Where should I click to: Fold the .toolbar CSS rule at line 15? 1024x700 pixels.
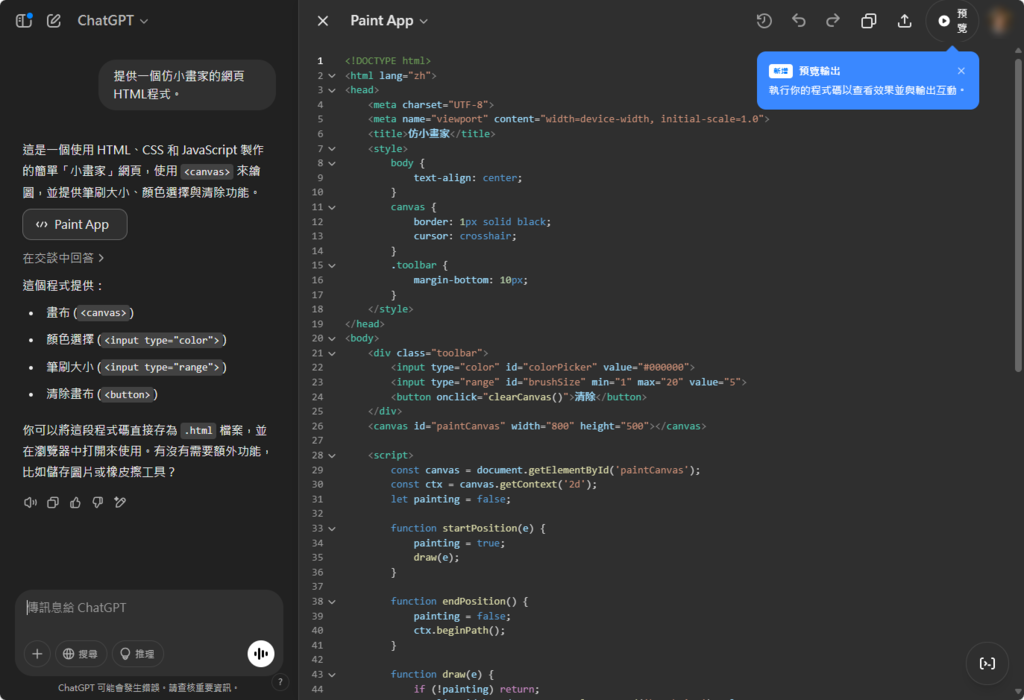(332, 265)
